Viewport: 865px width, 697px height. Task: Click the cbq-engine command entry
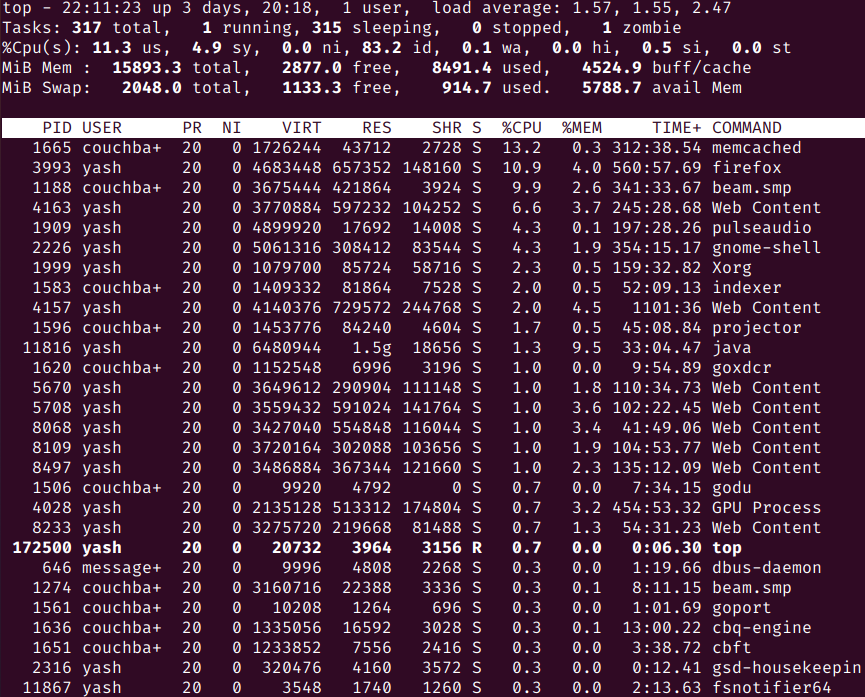click(761, 628)
